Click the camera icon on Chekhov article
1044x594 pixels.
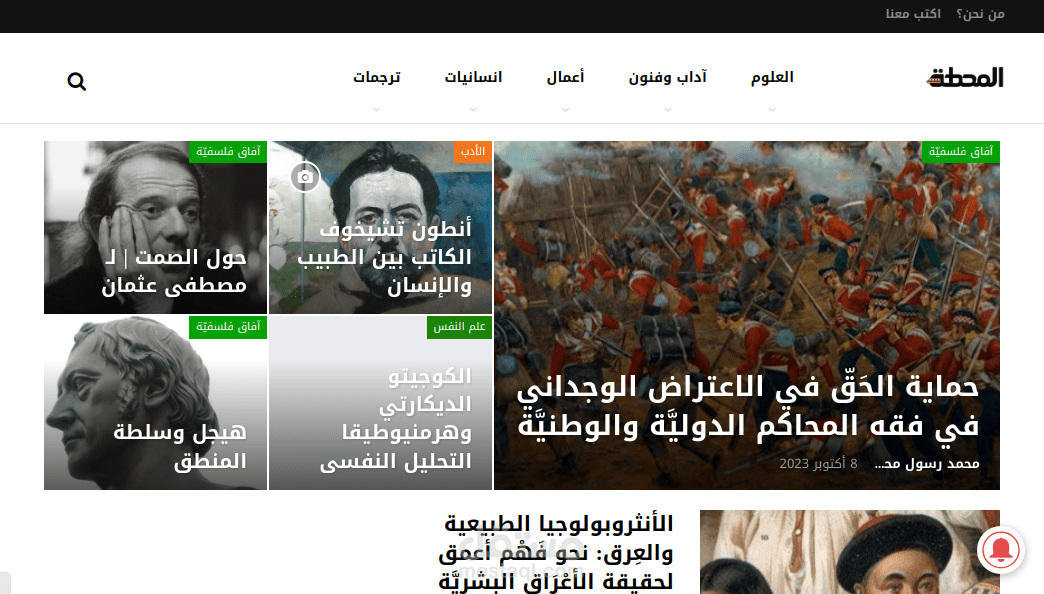pos(305,177)
